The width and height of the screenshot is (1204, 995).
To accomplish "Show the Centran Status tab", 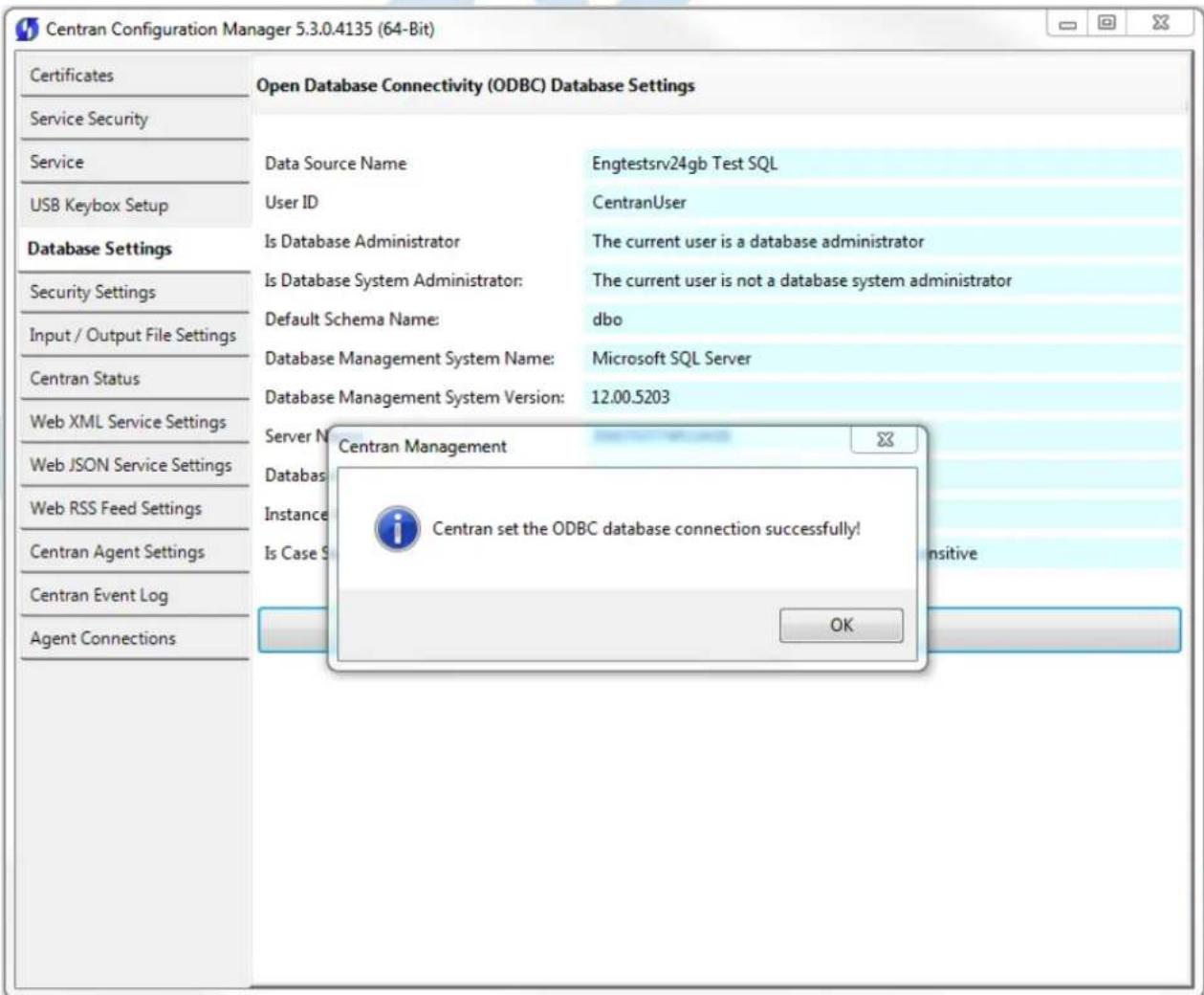I will point(134,378).
